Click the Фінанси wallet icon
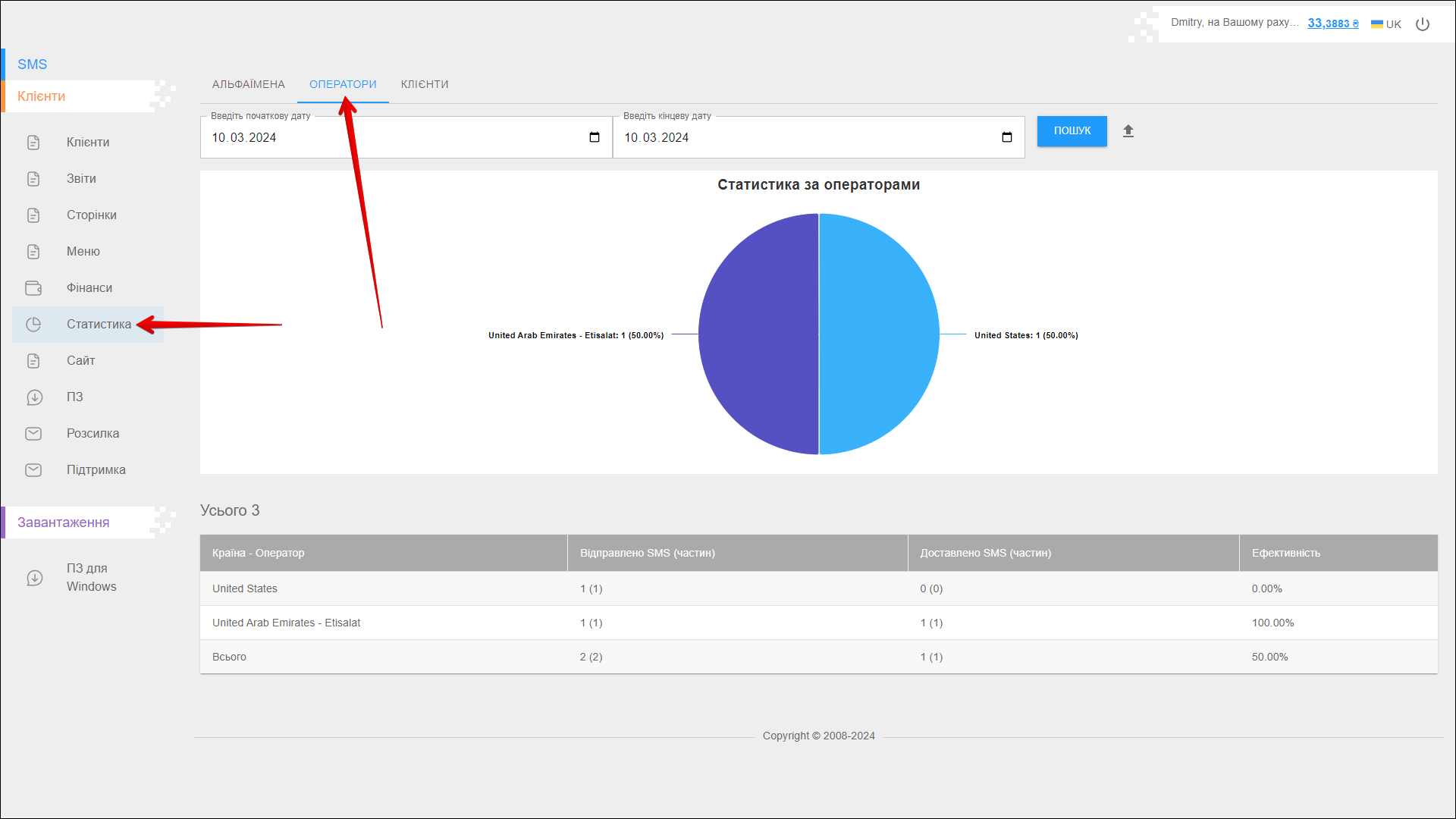Image resolution: width=1456 pixels, height=819 pixels. (x=33, y=288)
